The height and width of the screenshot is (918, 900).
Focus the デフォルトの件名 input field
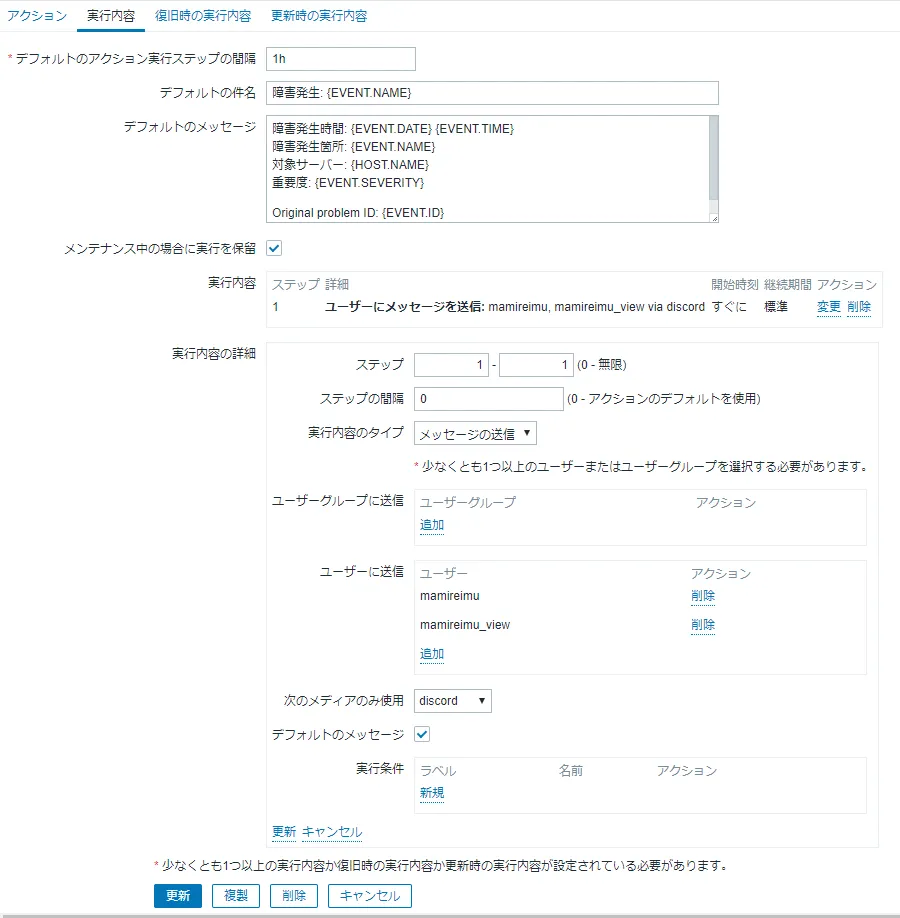[492, 93]
